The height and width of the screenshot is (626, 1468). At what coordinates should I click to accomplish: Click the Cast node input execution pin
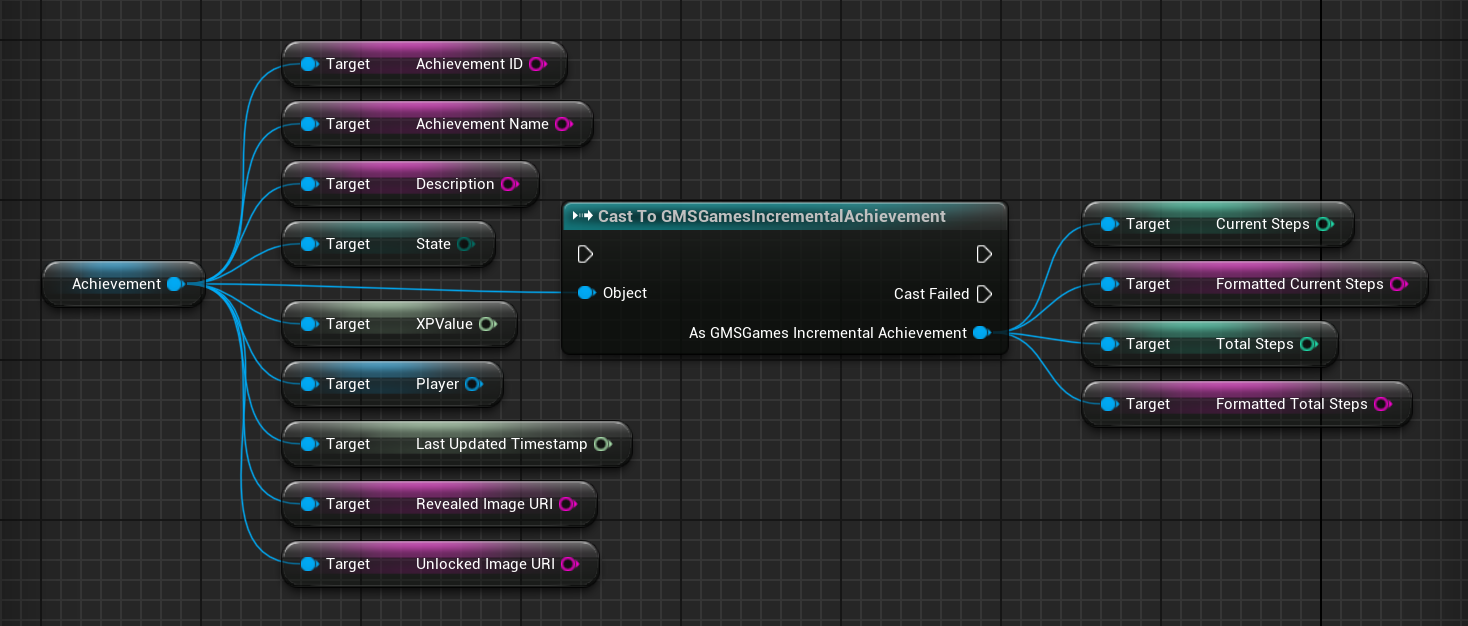pyautogui.click(x=585, y=254)
